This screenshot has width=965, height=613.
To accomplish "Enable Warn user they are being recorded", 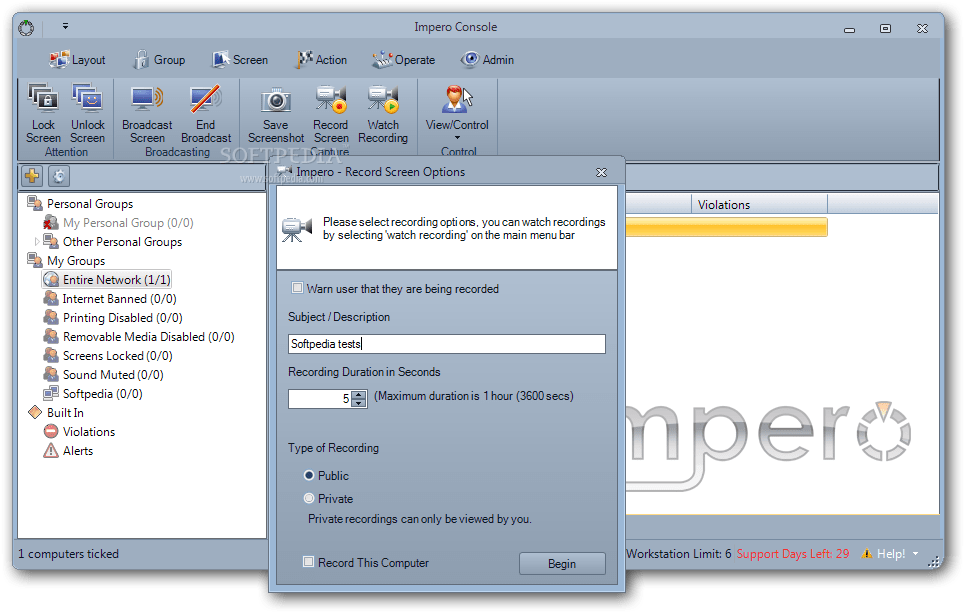I will [x=298, y=288].
